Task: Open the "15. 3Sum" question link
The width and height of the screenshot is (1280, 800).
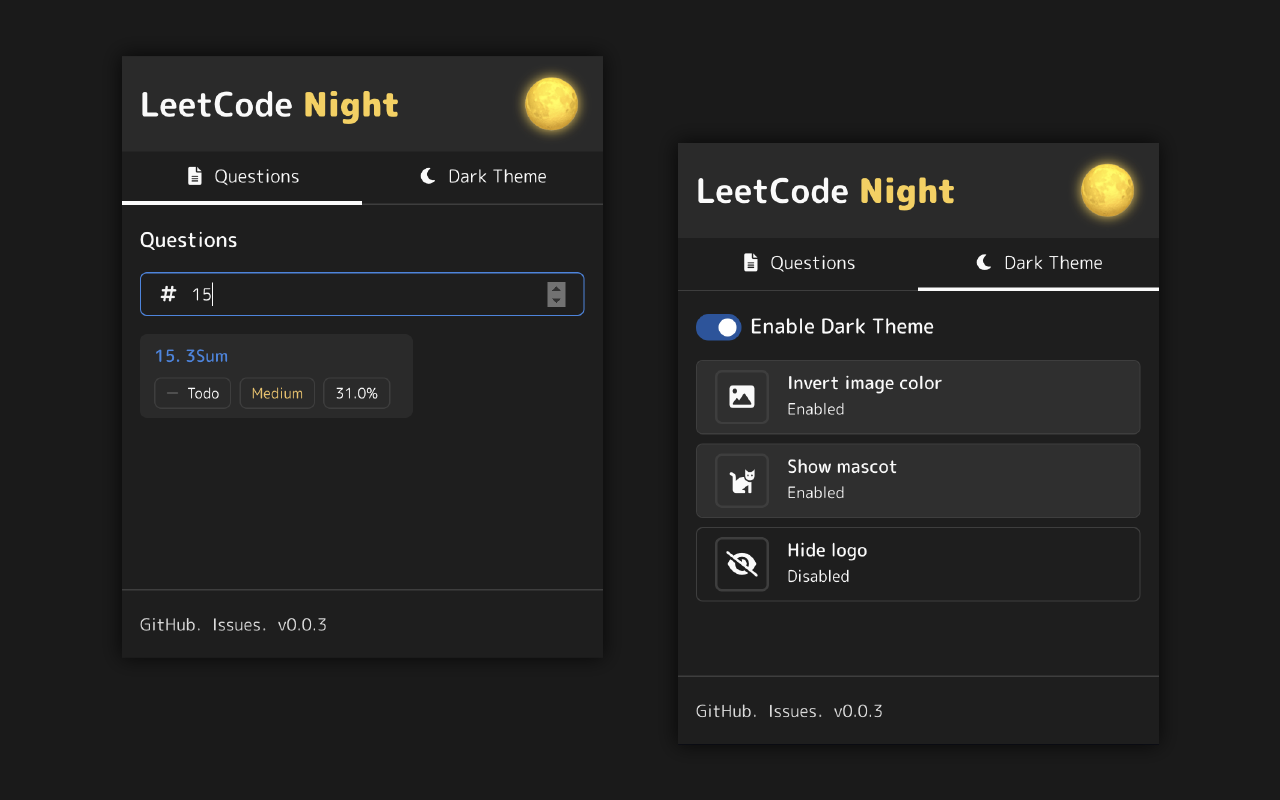Action: pos(191,356)
